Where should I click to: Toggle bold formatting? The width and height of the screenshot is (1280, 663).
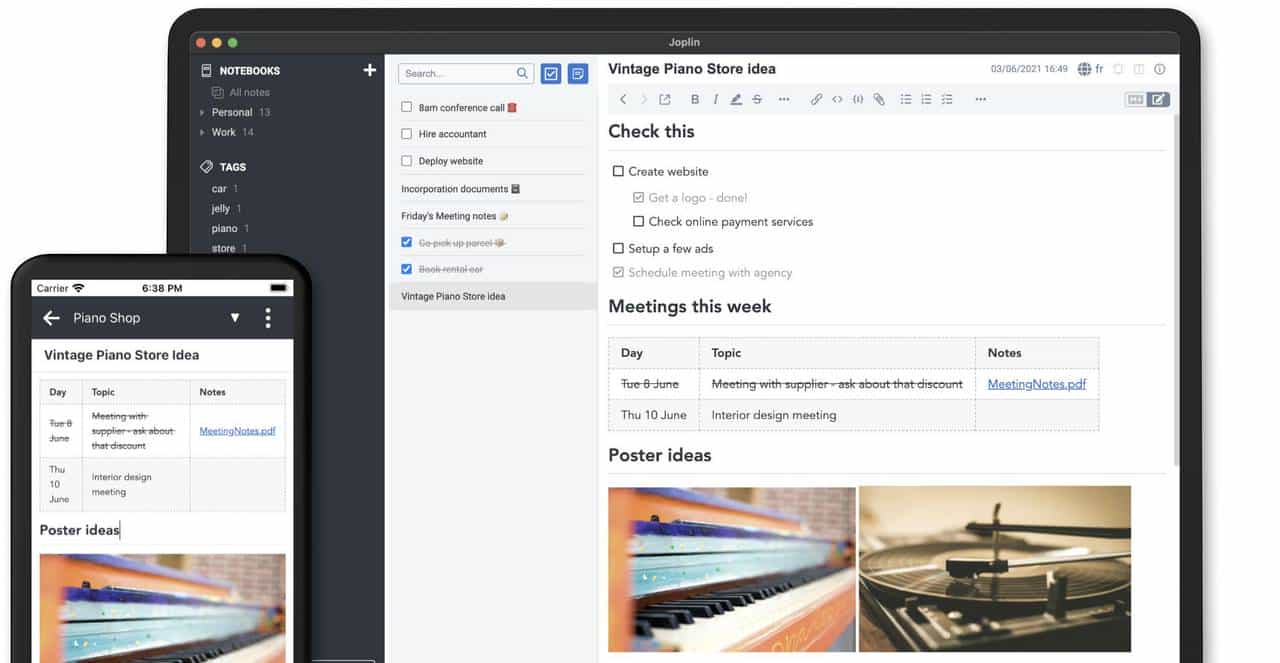(x=695, y=99)
